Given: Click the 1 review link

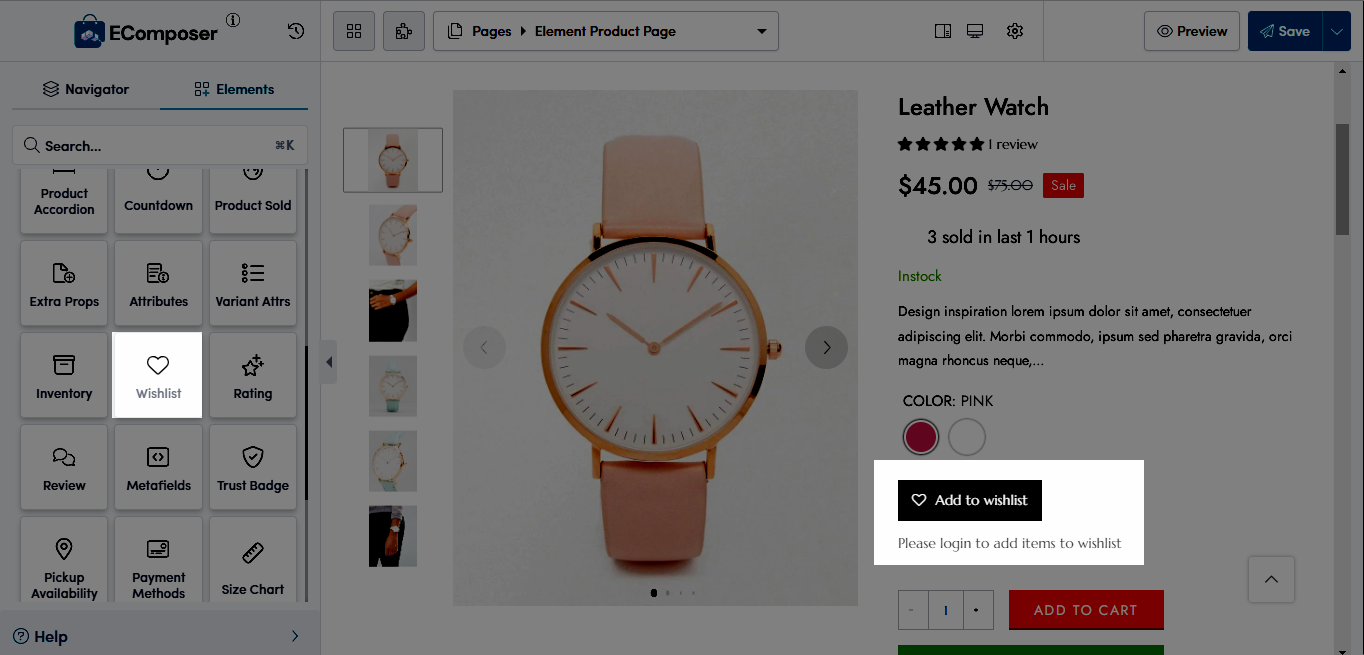Looking at the screenshot, I should pyautogui.click(x=1013, y=144).
